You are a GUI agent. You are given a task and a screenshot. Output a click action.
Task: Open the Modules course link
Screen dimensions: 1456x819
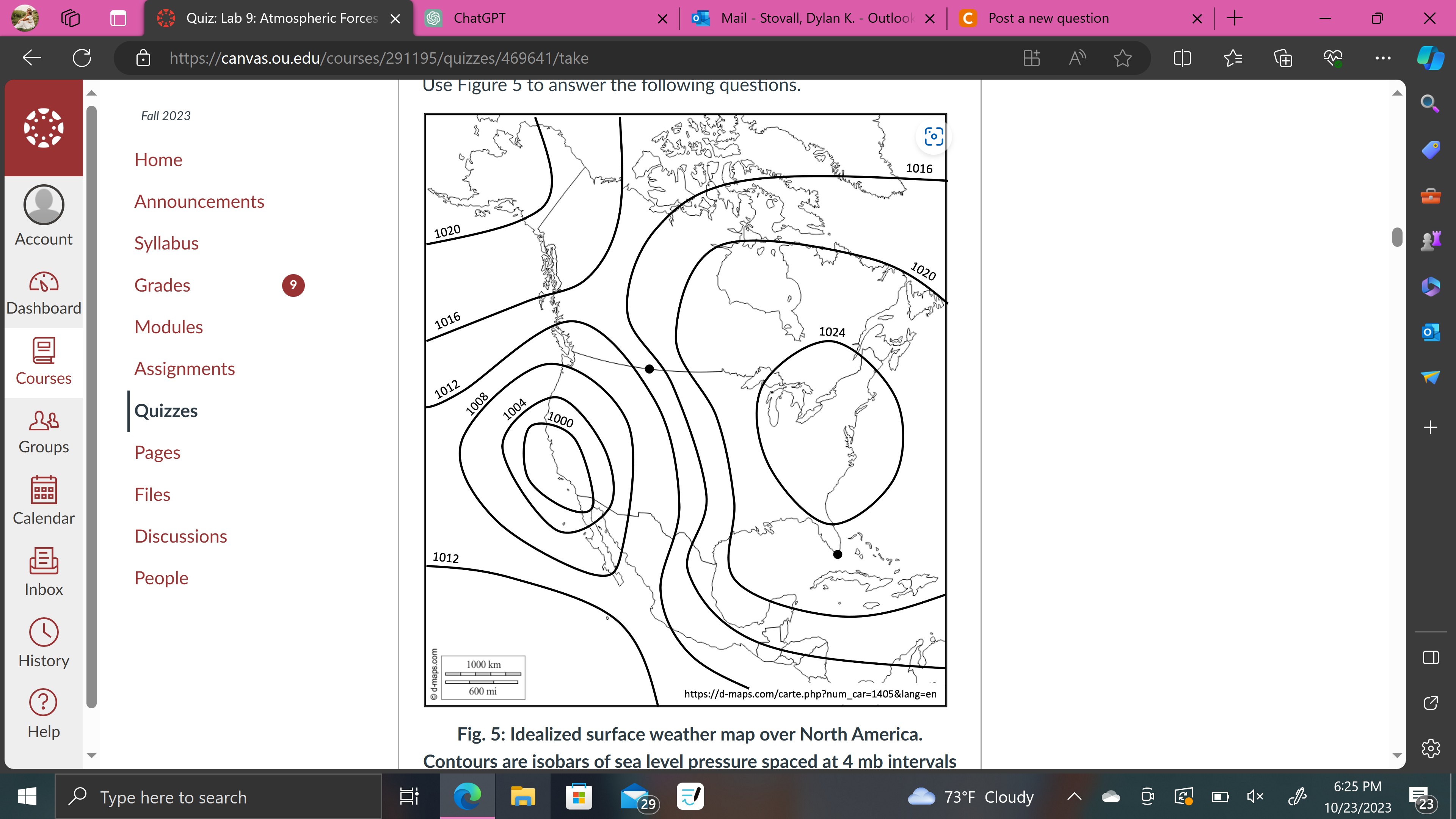pyautogui.click(x=168, y=327)
